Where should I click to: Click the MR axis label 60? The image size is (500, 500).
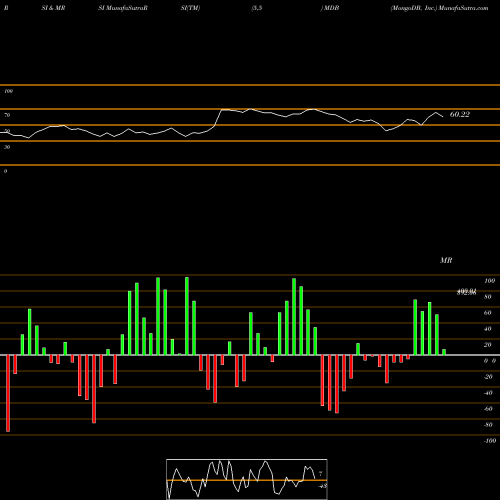487,313
